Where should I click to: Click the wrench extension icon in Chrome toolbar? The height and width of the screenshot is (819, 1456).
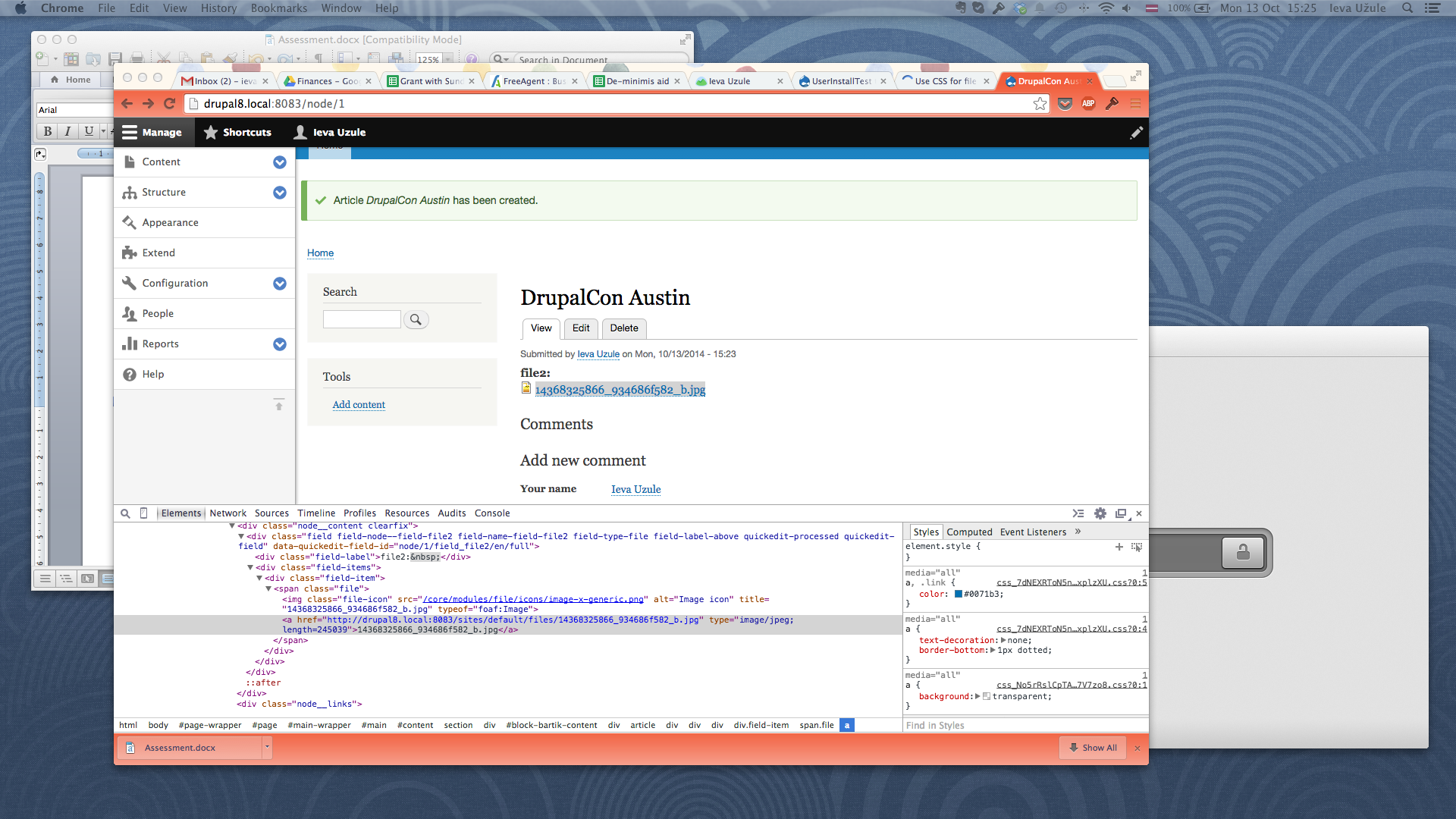tap(1112, 104)
